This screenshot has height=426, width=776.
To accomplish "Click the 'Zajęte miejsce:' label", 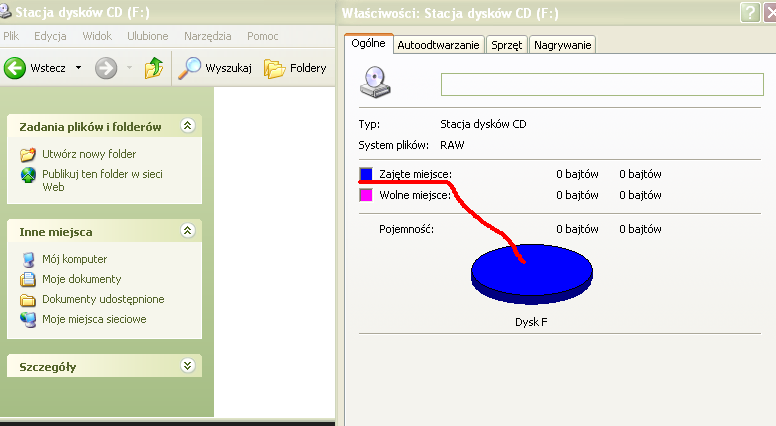I will (415, 174).
